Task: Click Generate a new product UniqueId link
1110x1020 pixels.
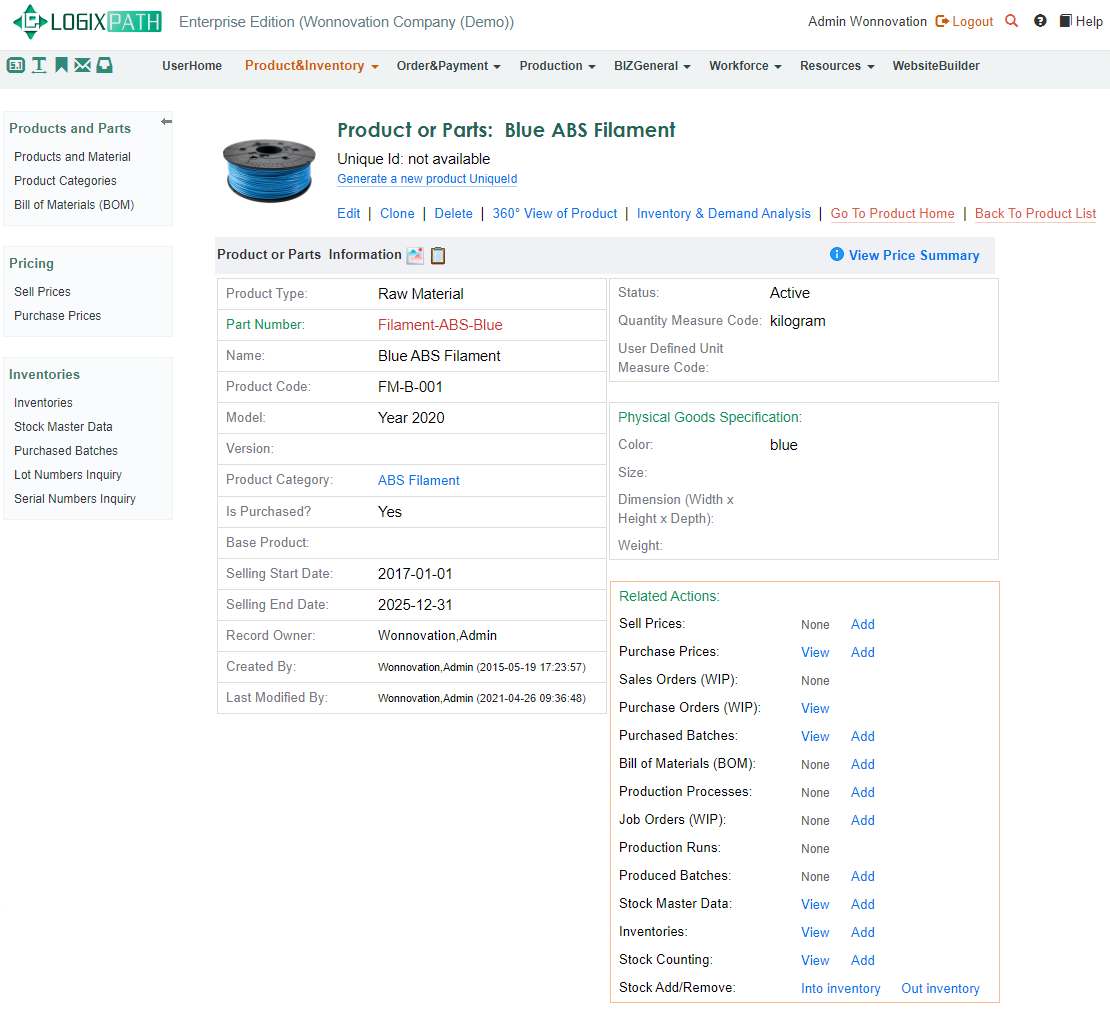Action: tap(427, 179)
